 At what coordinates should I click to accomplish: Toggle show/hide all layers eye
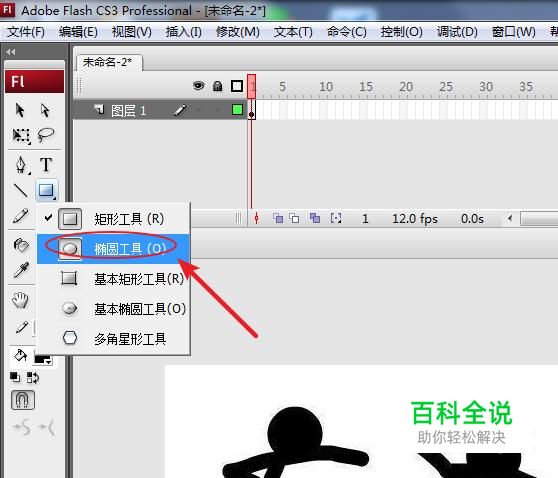(x=199, y=86)
